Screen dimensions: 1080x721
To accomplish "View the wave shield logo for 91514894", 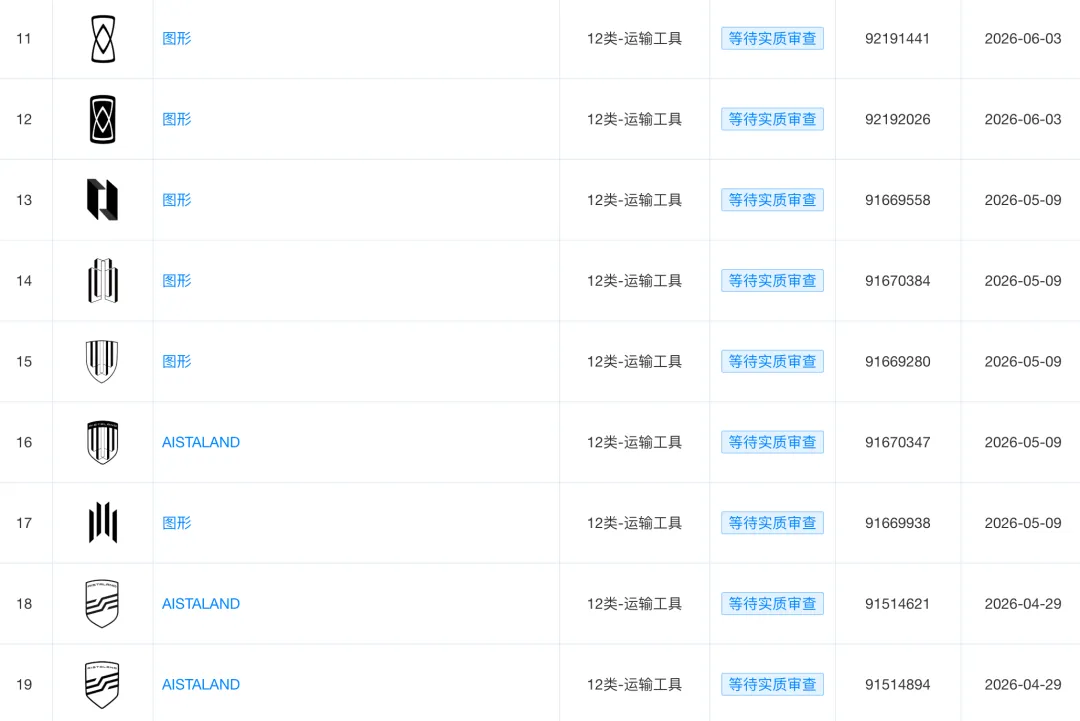I will click(102, 685).
